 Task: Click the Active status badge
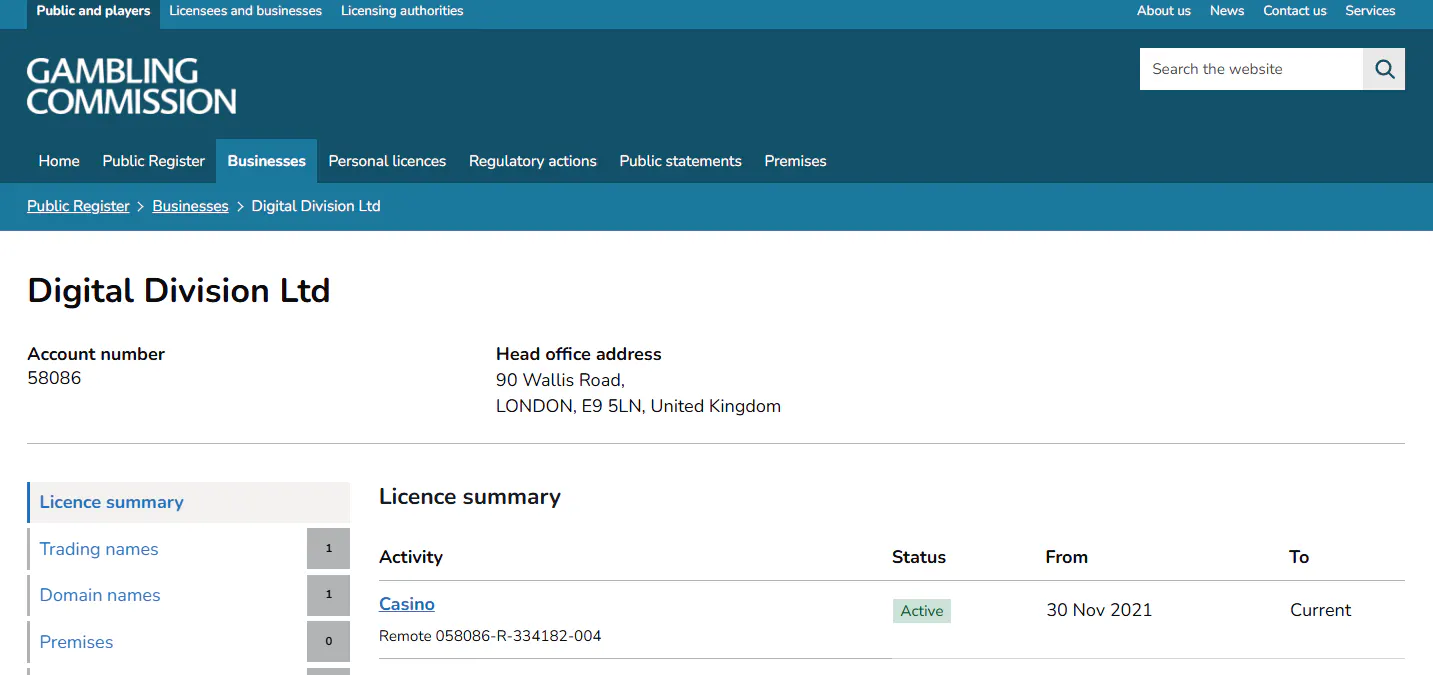tap(922, 611)
